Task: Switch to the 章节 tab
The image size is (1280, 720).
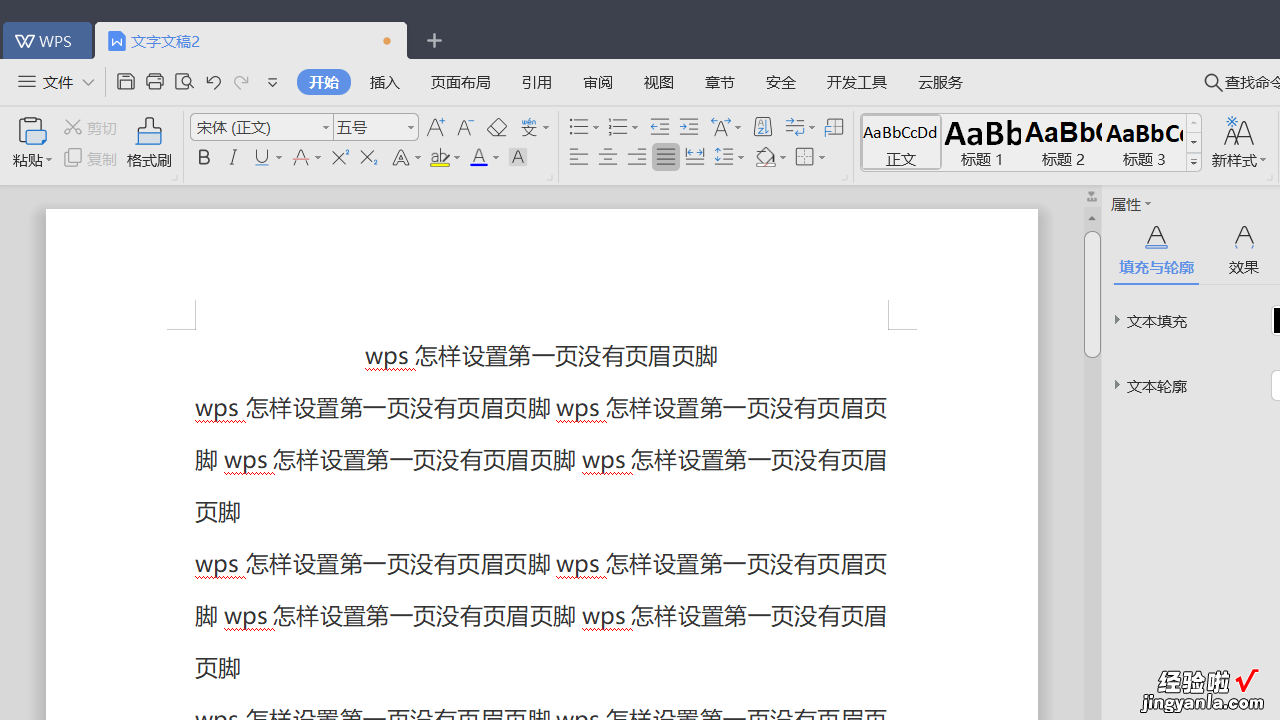Action: click(720, 82)
